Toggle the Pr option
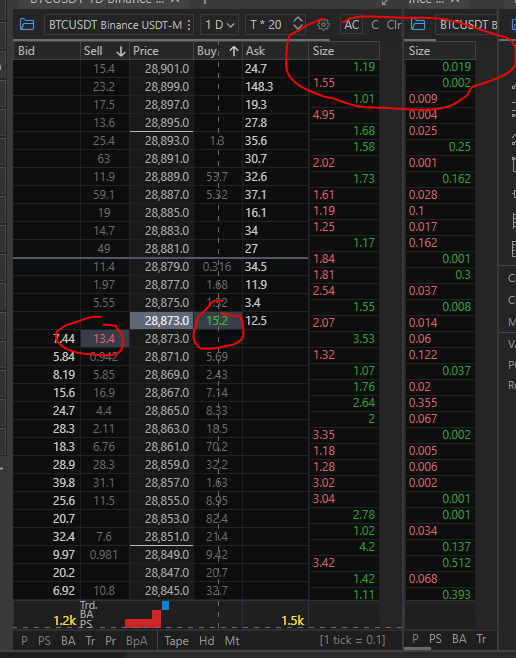This screenshot has height=658, width=516. [110, 641]
